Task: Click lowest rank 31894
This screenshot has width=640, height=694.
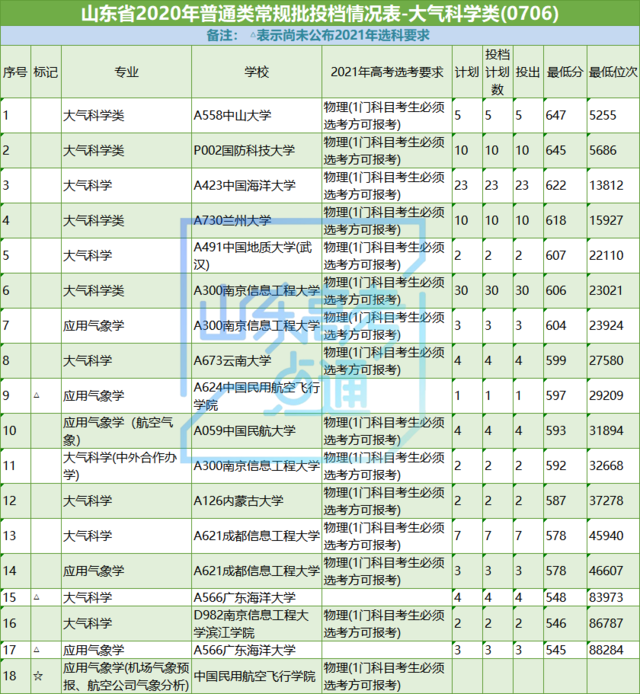Action: point(606,431)
